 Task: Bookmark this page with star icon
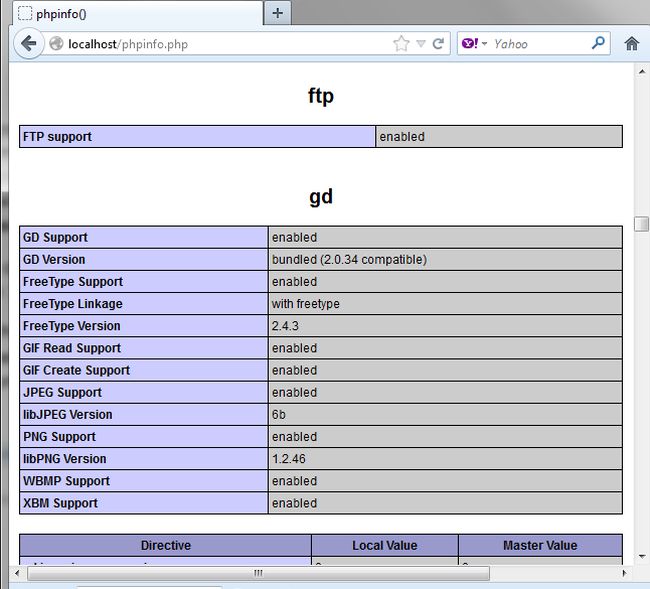tap(401, 43)
